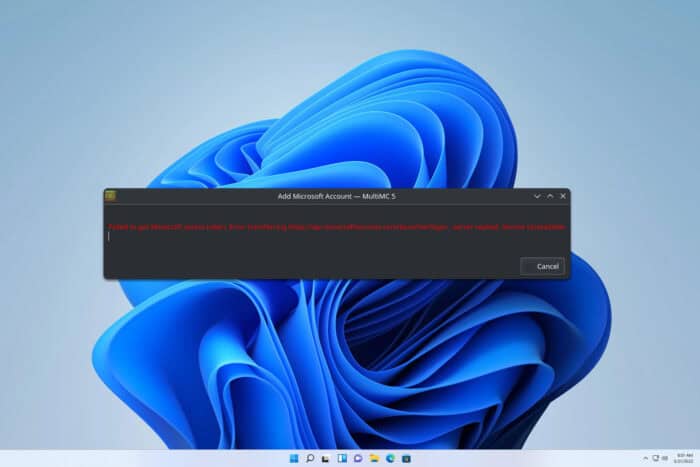The image size is (700, 467).
Task: Expand the system tray hidden icons chevron
Action: click(x=645, y=459)
